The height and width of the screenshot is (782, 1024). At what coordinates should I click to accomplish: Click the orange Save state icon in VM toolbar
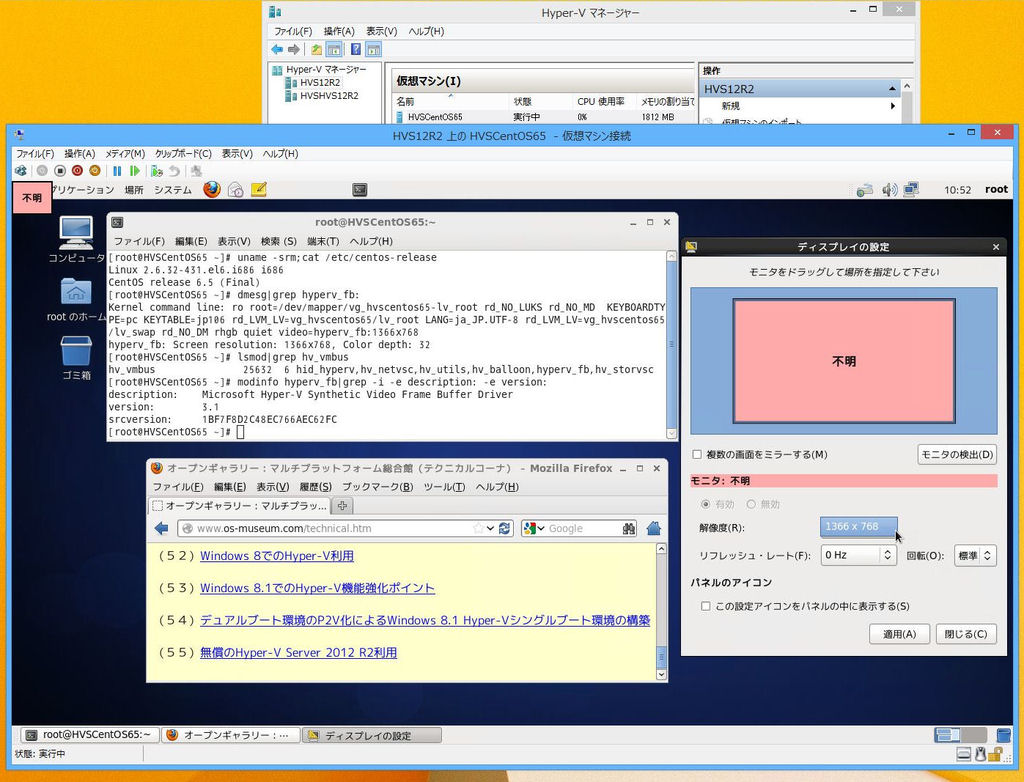[x=95, y=171]
